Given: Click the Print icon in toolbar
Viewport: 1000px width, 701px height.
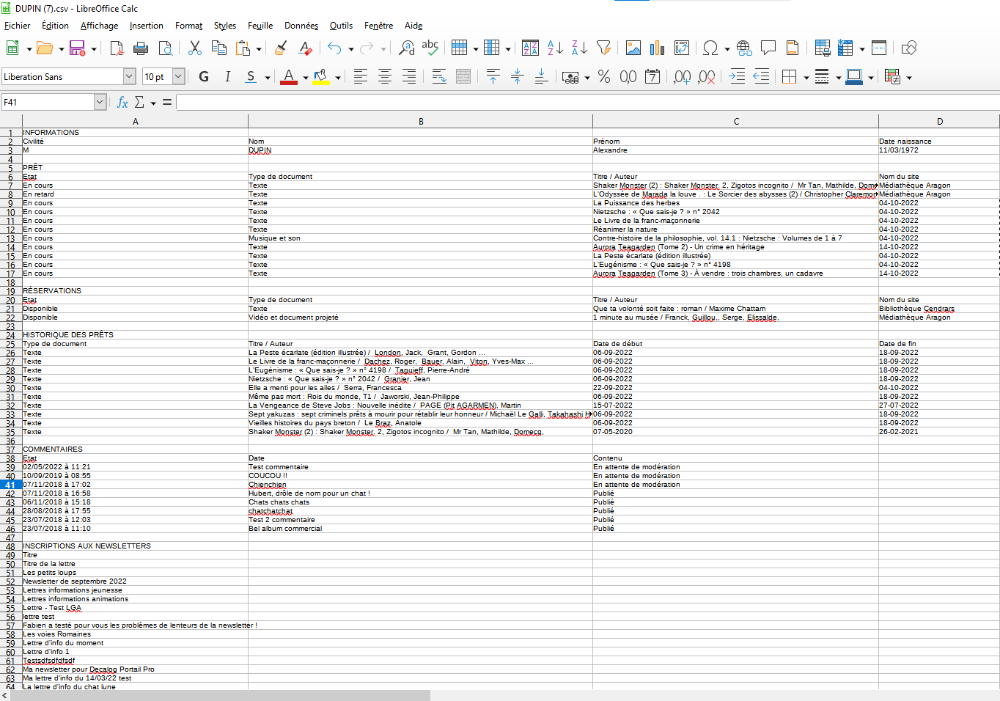Looking at the screenshot, I should click(141, 47).
